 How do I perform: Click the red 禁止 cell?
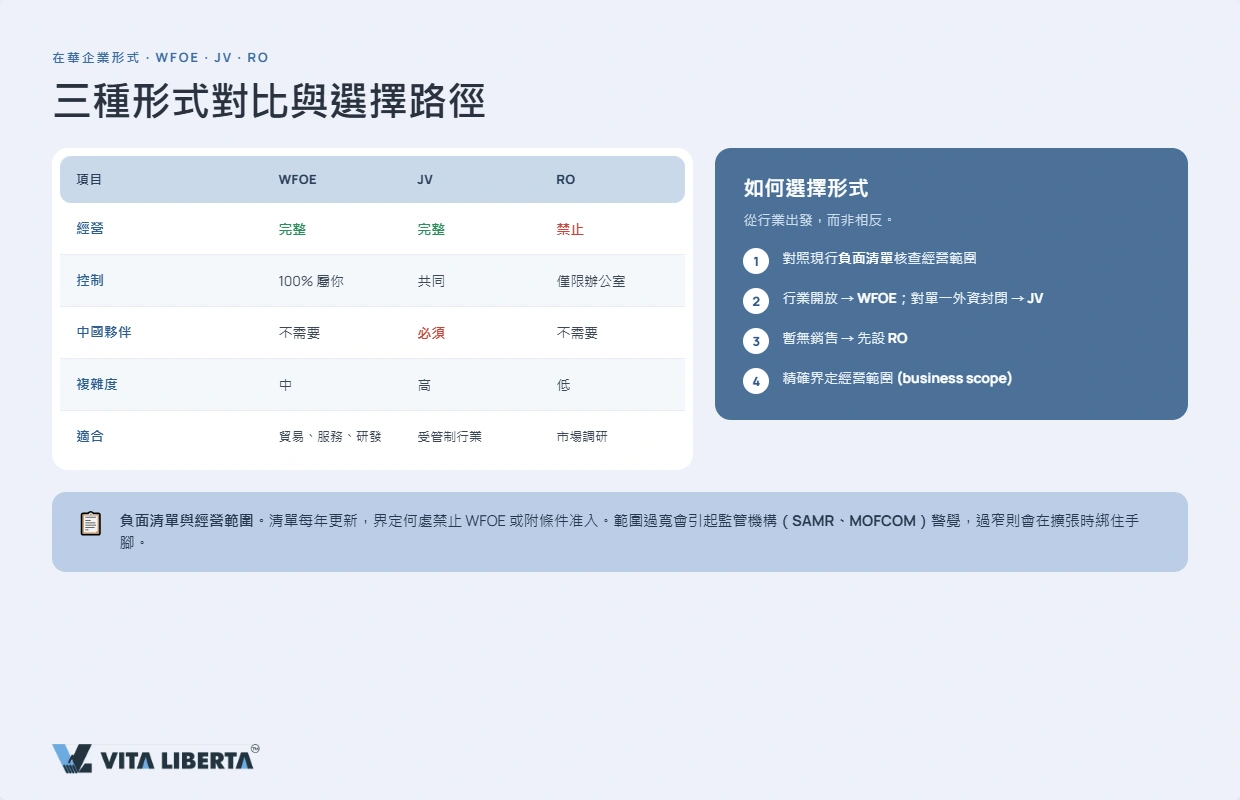click(570, 229)
